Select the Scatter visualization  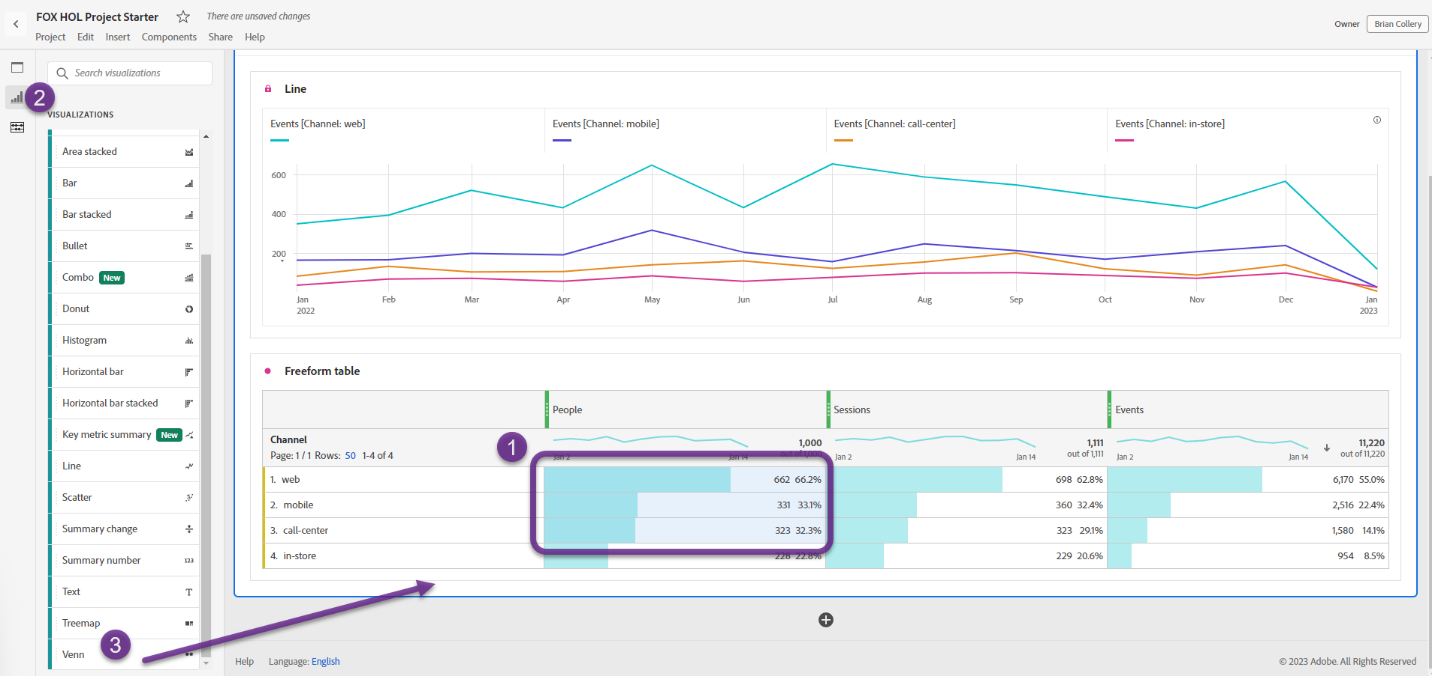click(124, 498)
